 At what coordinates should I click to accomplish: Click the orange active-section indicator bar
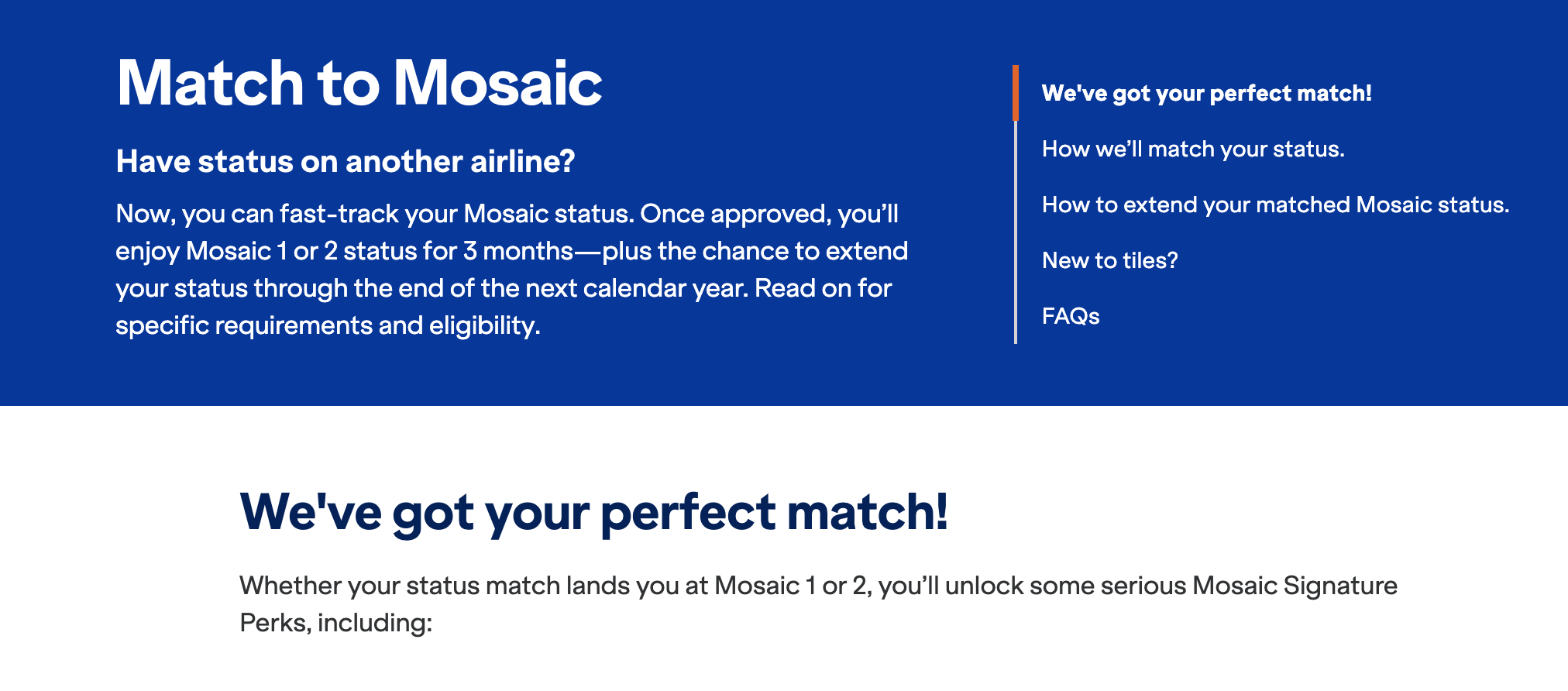[1016, 93]
